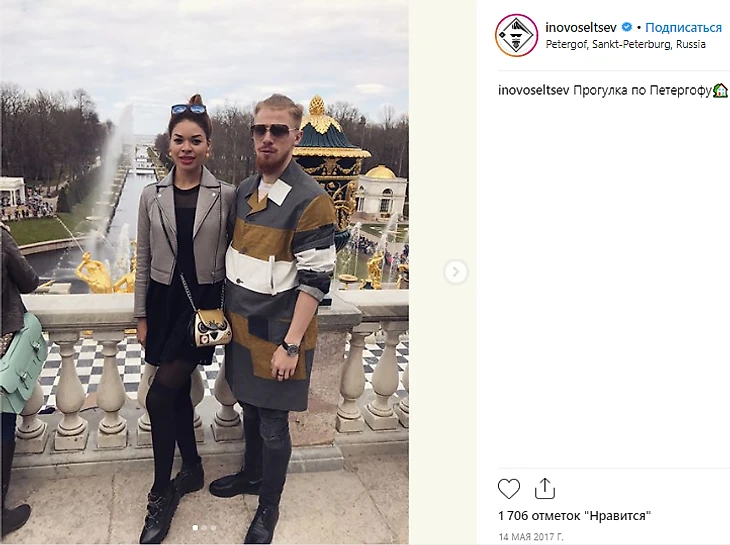
Task: Open the share icon below the caption
Action: click(545, 488)
